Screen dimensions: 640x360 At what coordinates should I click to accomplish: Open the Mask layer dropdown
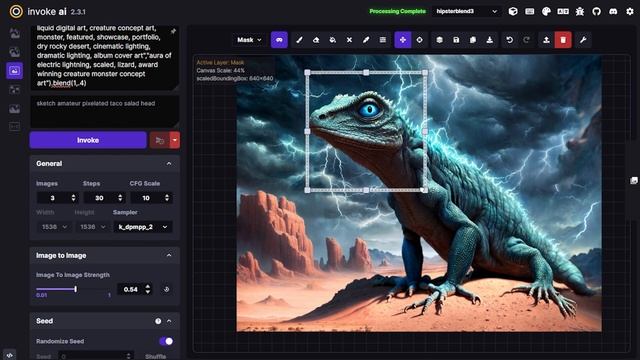(x=249, y=40)
